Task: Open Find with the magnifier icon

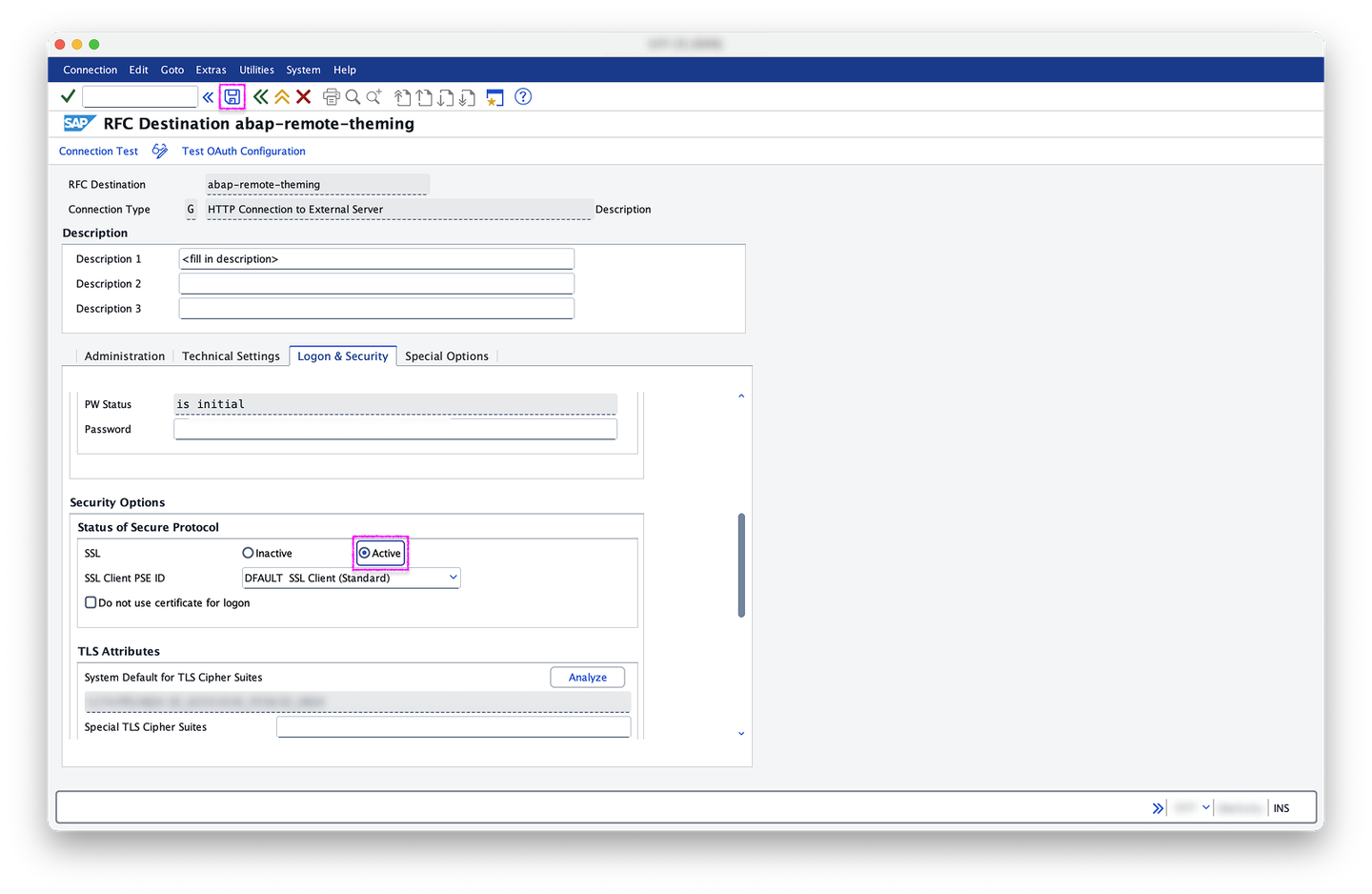Action: point(353,96)
